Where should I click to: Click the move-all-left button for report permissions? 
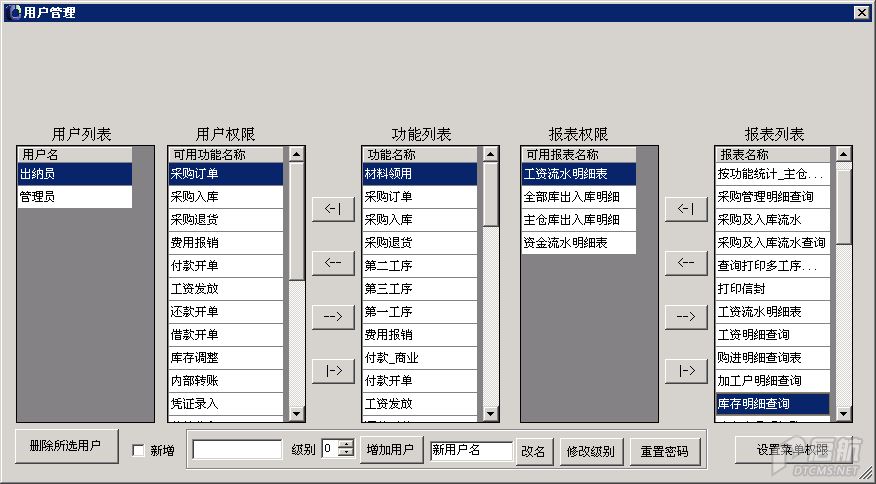[x=686, y=209]
